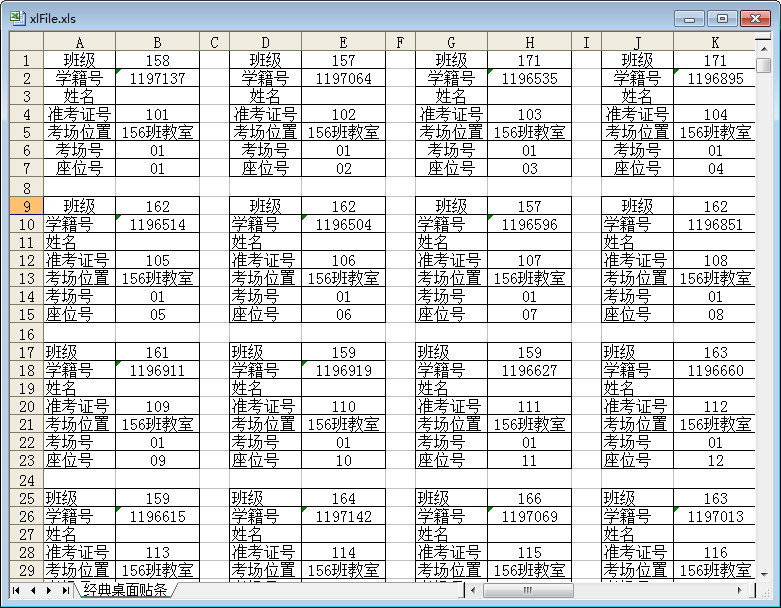Select column G header

tap(451, 42)
